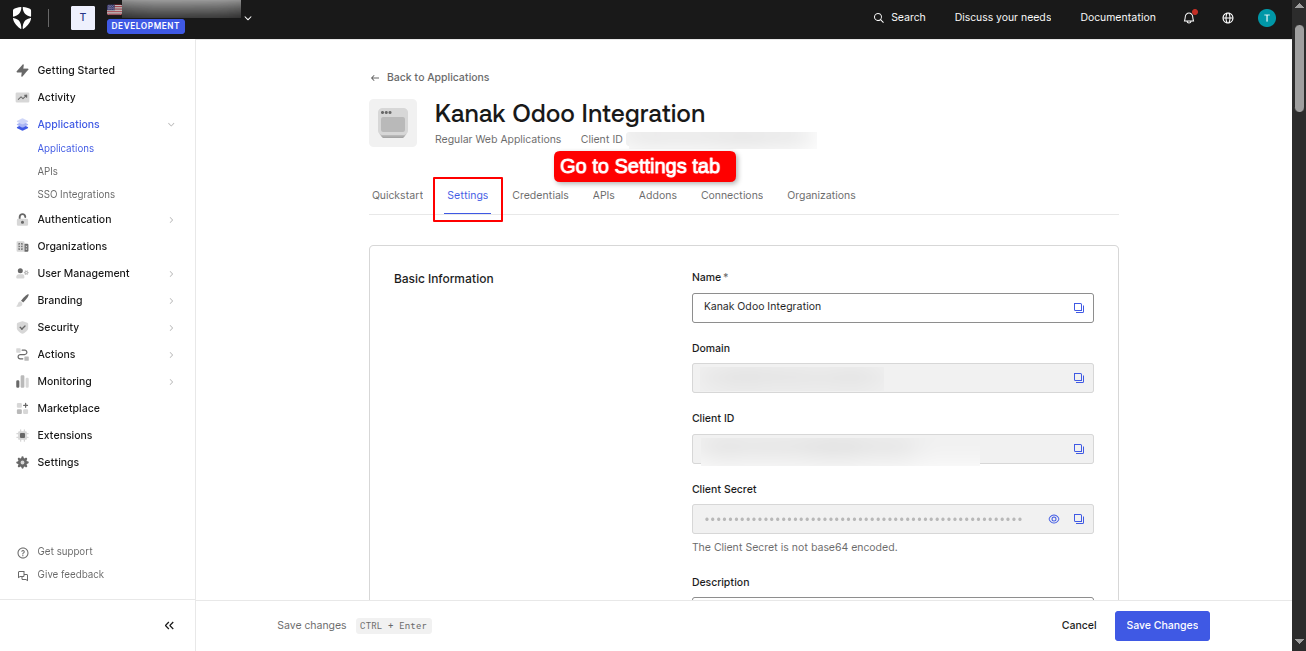Click the sidebar Settings gear icon
This screenshot has height=651, width=1306.
pyautogui.click(x=22, y=462)
